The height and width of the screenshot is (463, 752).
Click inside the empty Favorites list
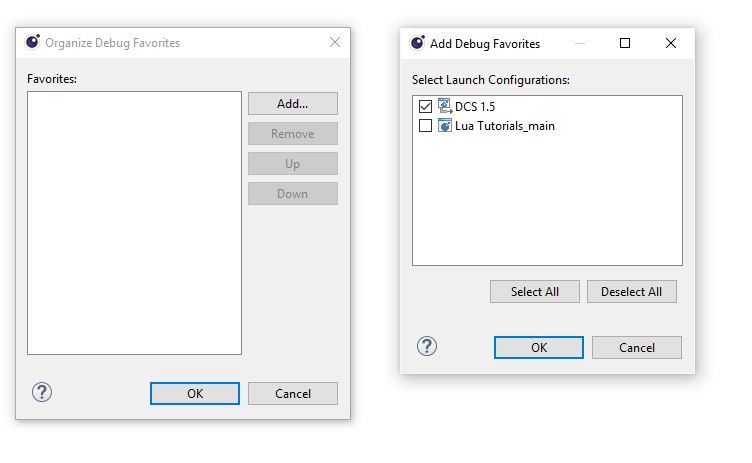coord(134,222)
